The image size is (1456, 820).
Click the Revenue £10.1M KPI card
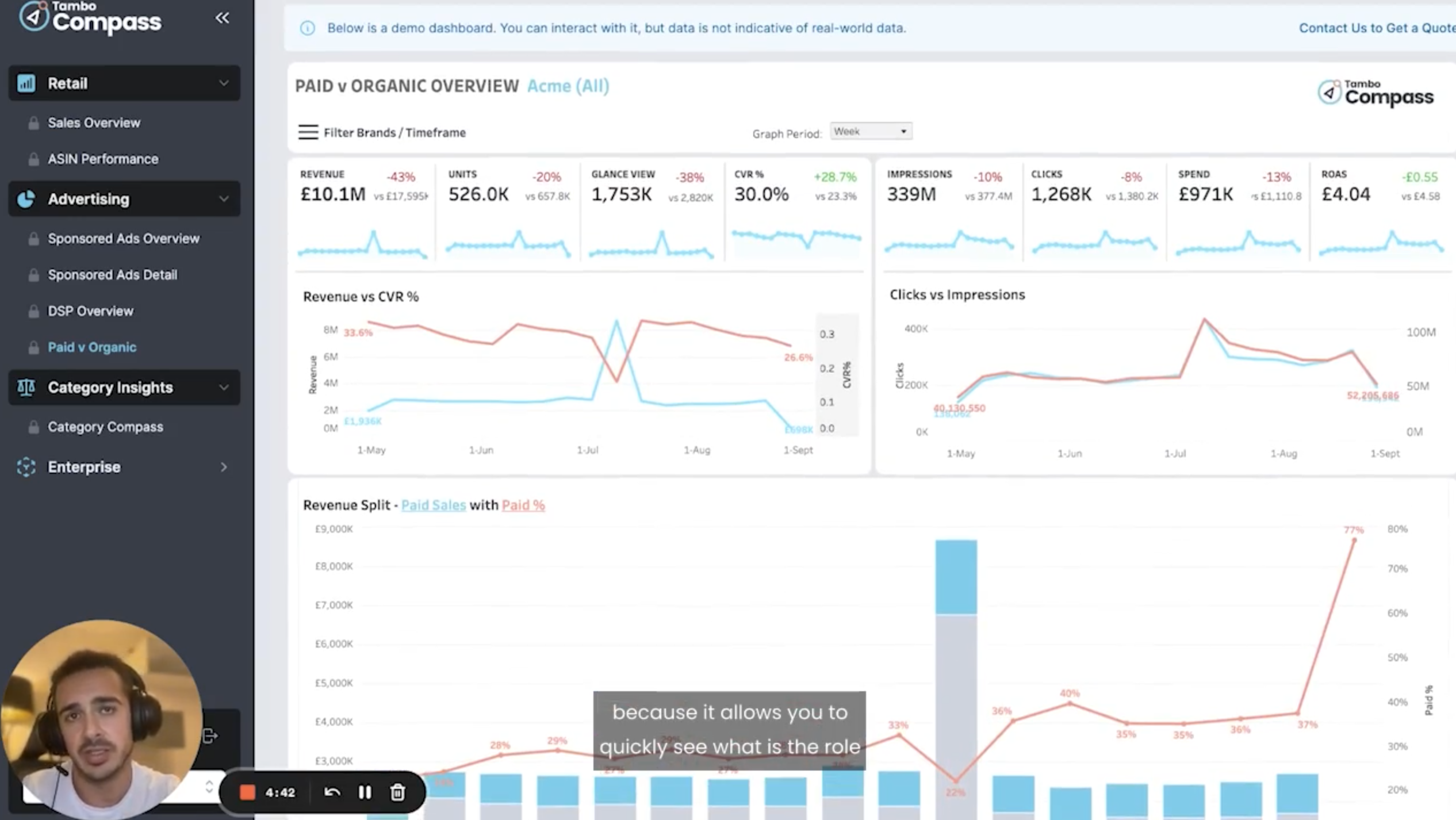(363, 213)
